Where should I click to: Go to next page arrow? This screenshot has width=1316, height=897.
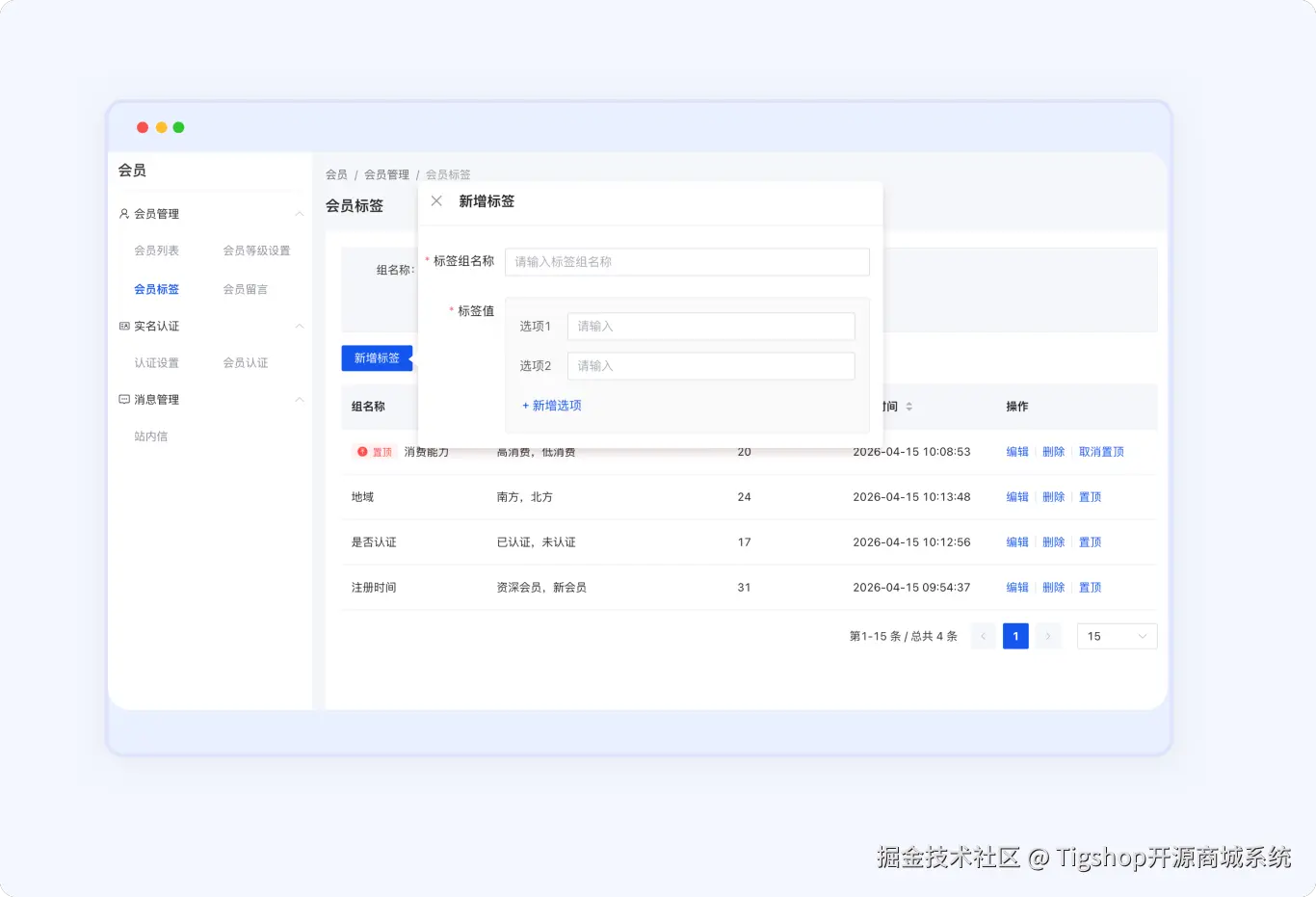tap(1048, 636)
